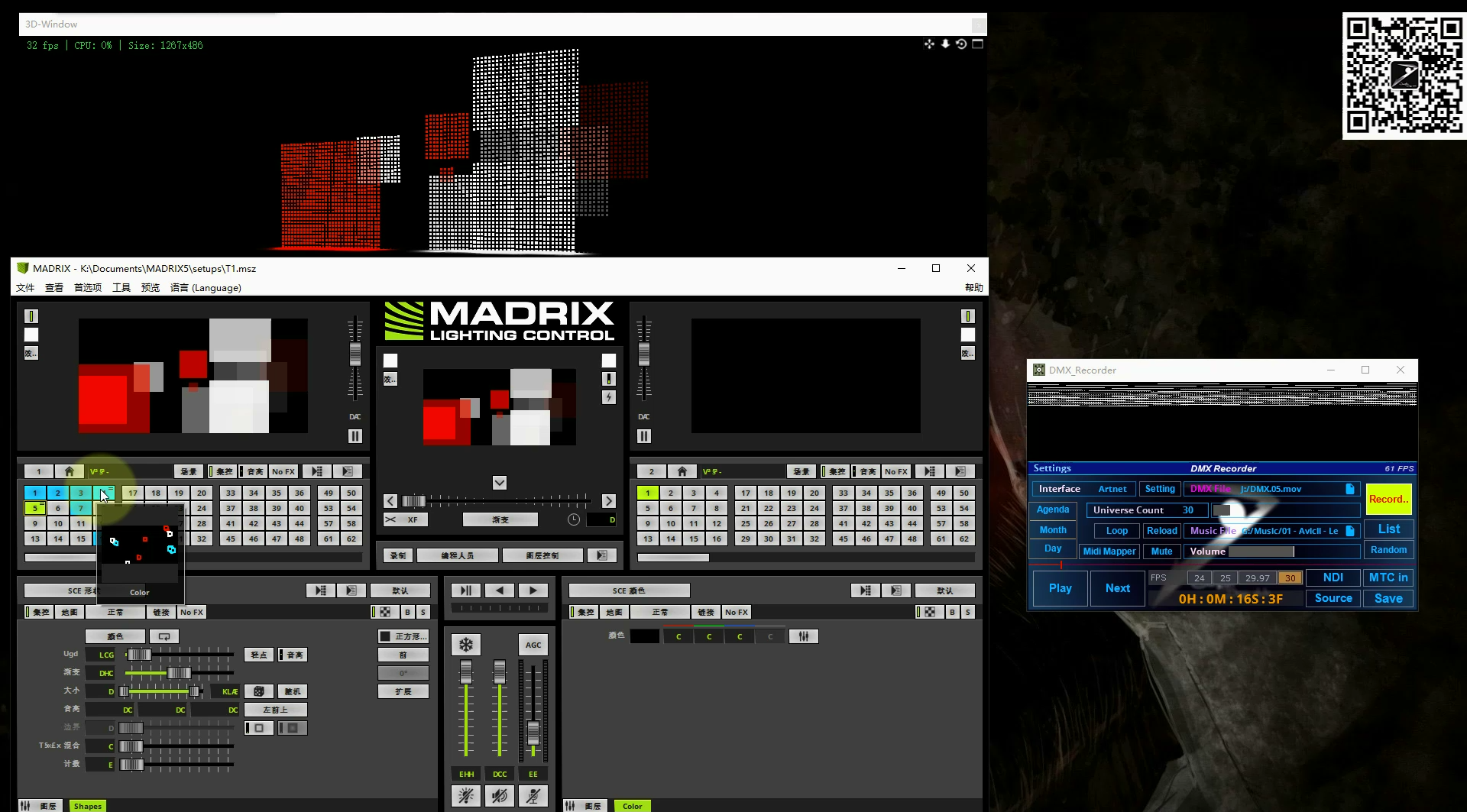Click the muted microphone icon below EE
The height and width of the screenshot is (812, 1467).
pos(533,796)
